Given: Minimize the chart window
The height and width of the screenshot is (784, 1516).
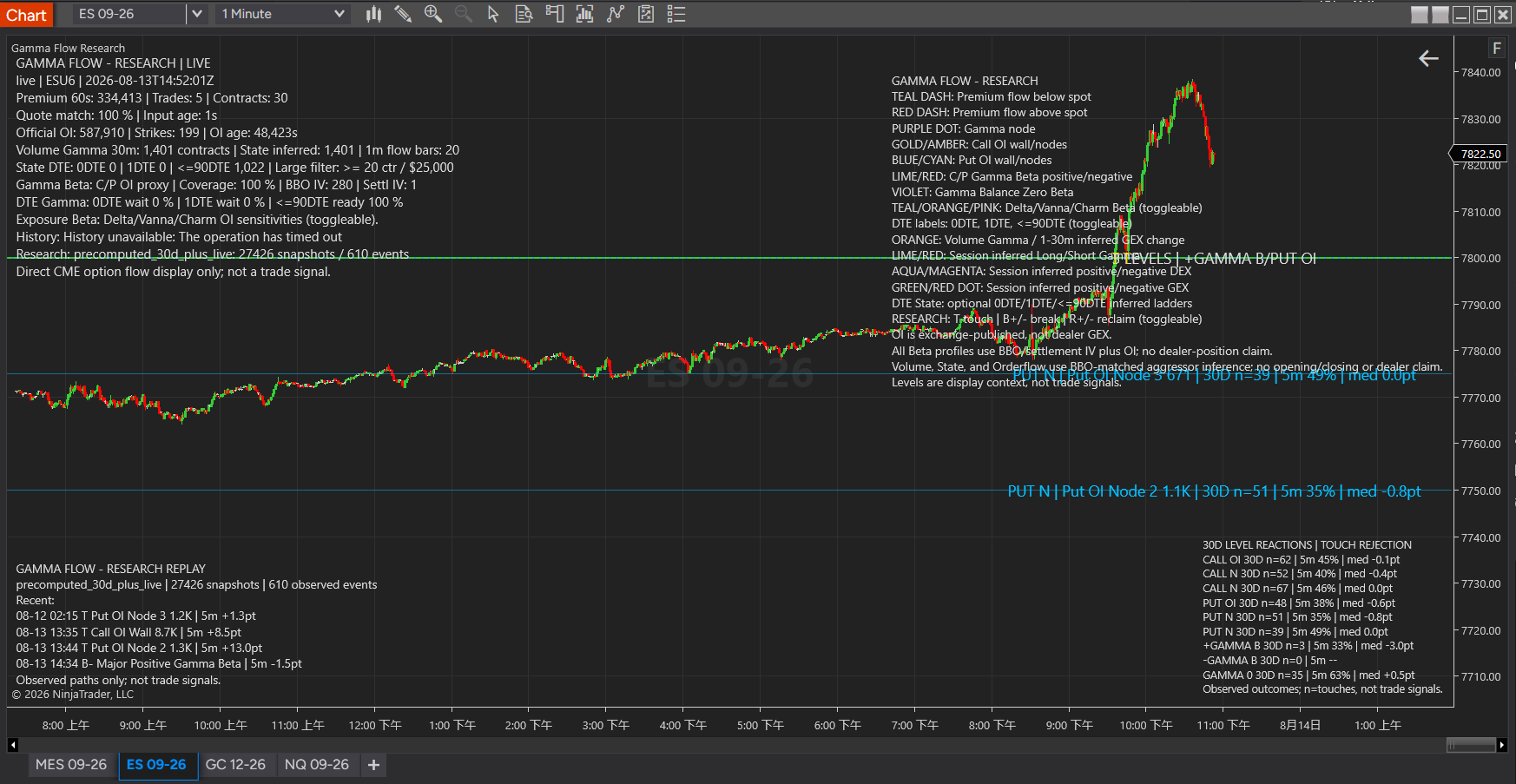Looking at the screenshot, I should [1461, 15].
